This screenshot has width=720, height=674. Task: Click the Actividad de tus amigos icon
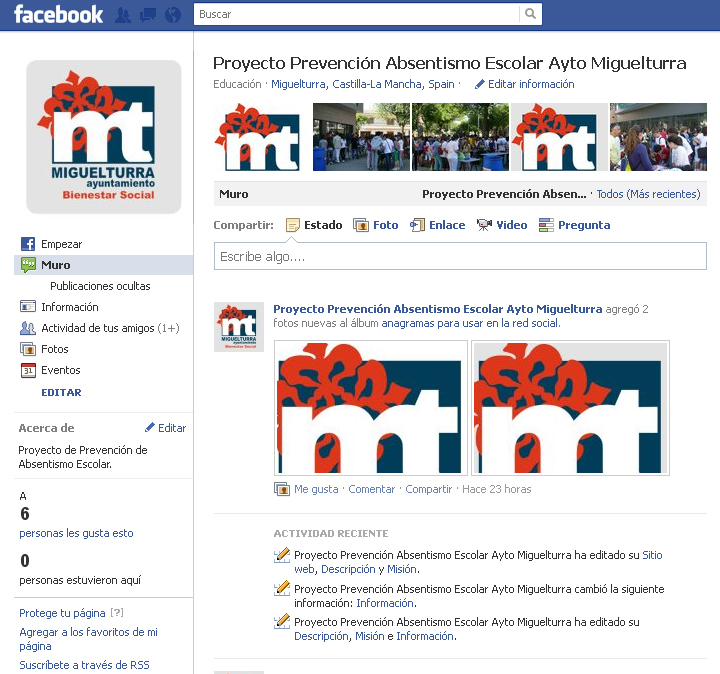pos(28,328)
